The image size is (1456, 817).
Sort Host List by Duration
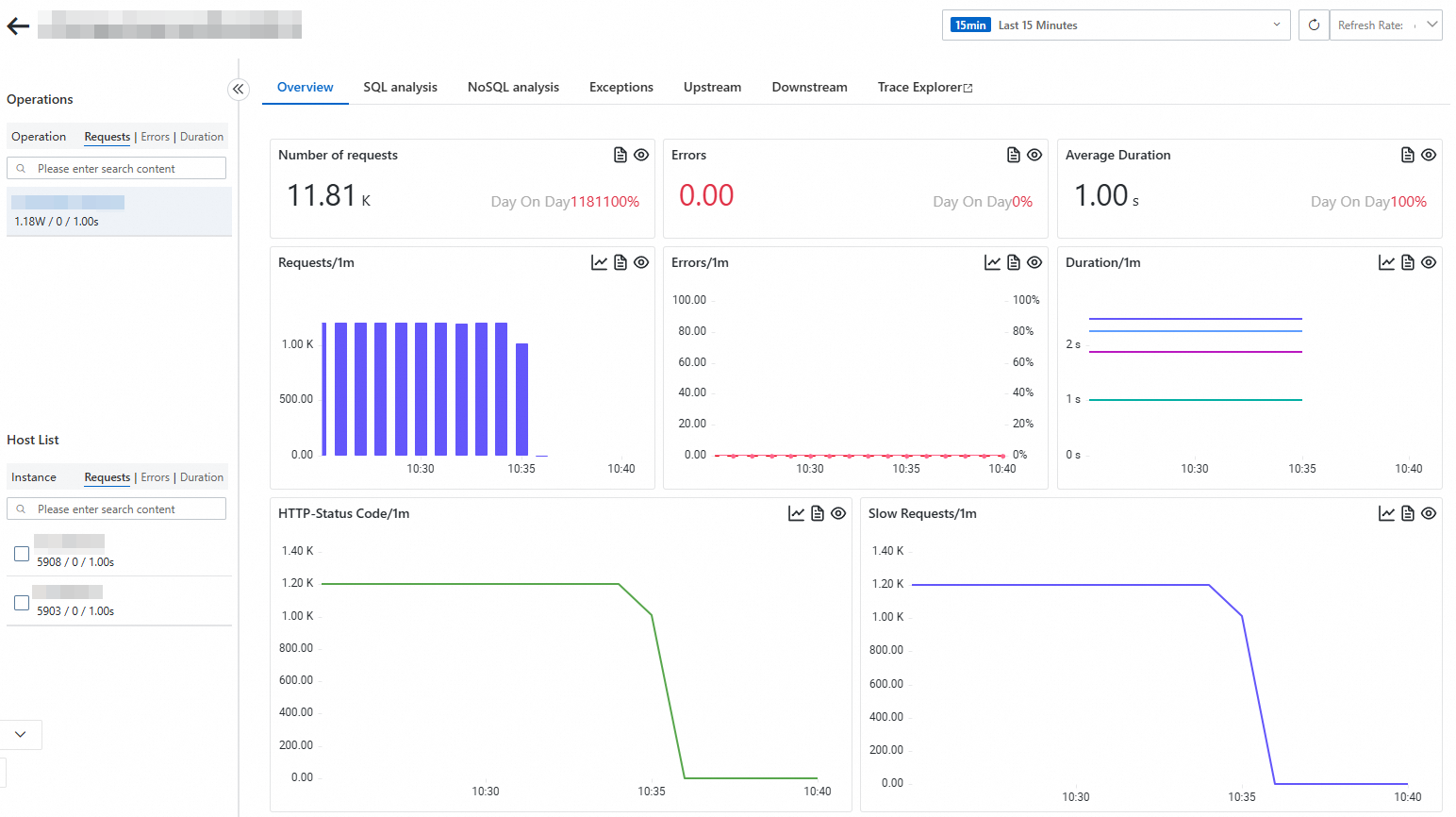(202, 477)
